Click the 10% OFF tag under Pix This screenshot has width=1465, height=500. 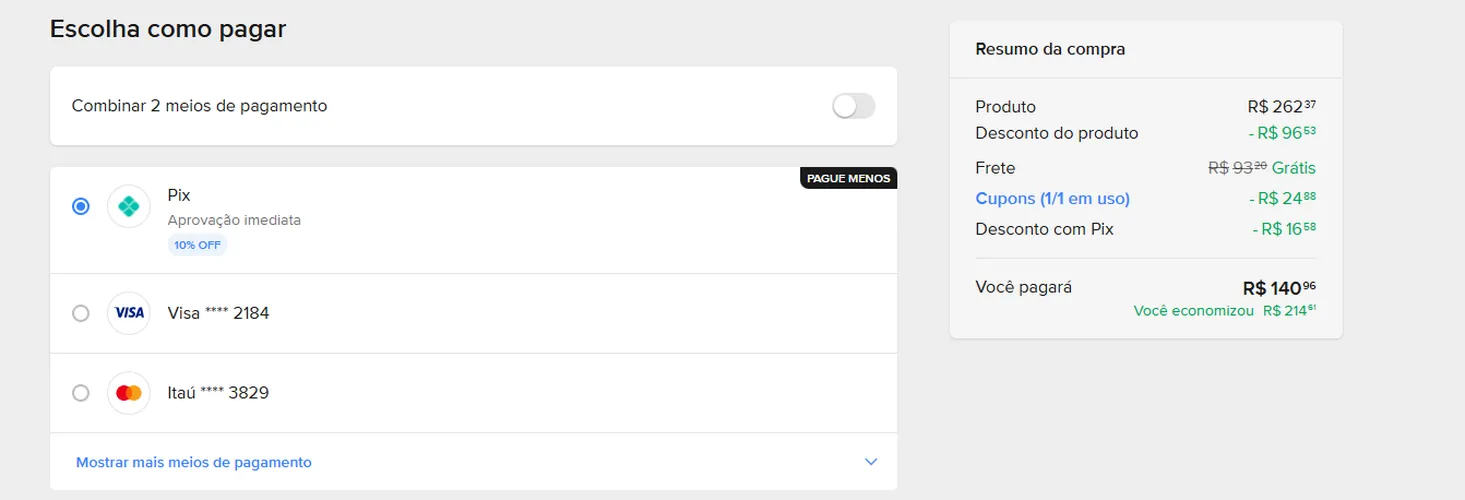pos(198,245)
